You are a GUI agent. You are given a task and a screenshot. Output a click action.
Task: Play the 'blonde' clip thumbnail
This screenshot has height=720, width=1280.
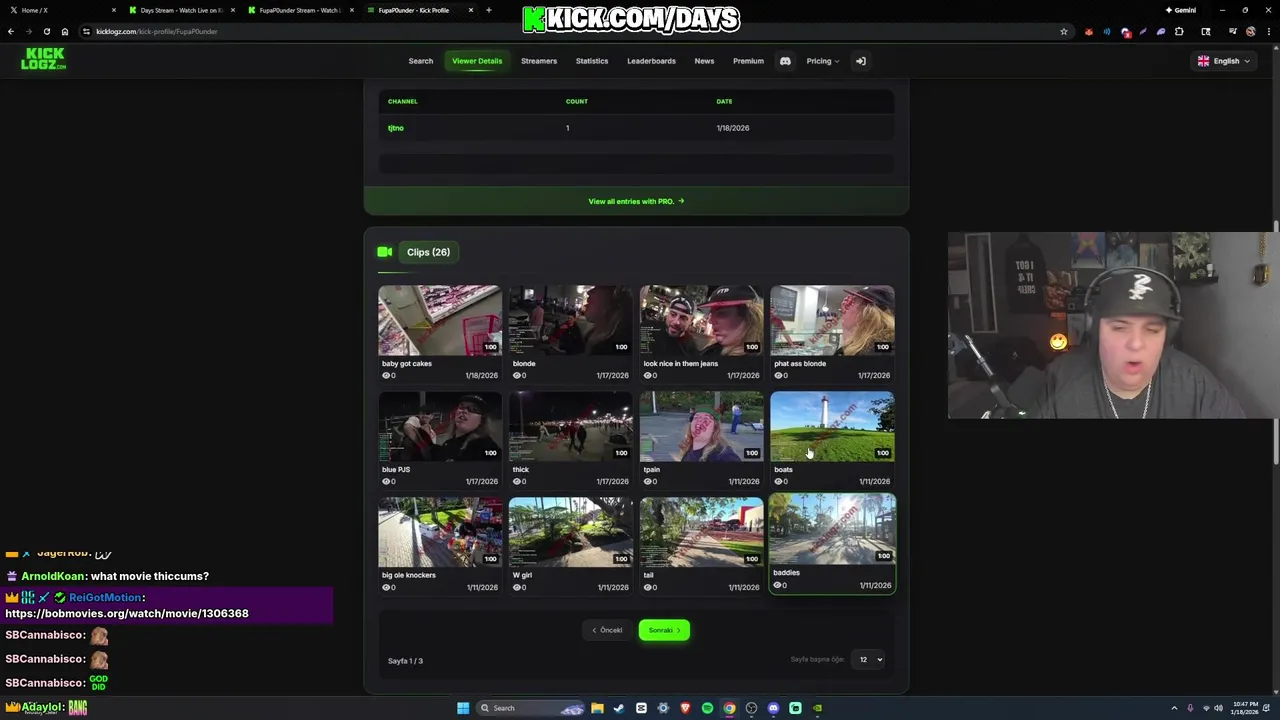point(571,320)
